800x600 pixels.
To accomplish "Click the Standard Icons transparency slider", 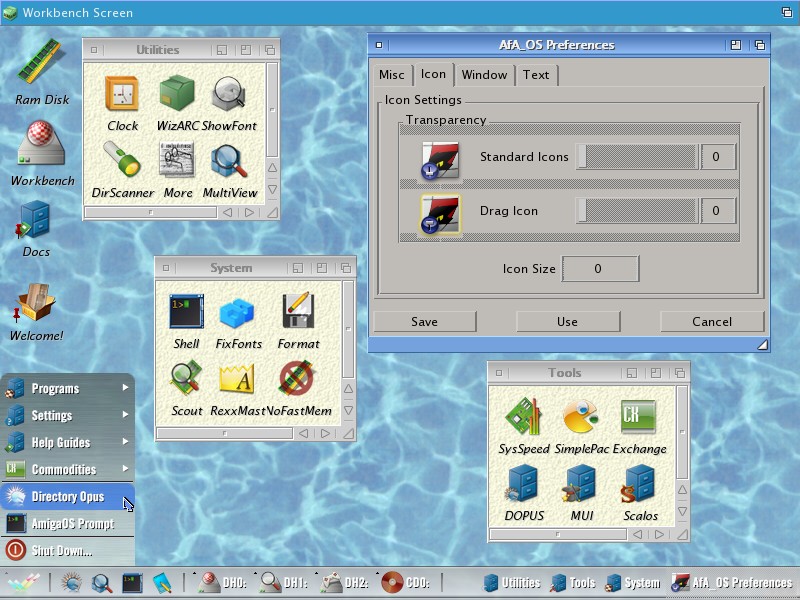I will coord(637,157).
